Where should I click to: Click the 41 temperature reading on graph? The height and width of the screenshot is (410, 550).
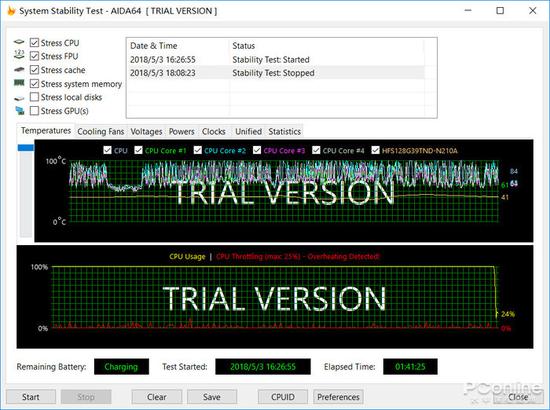coord(505,197)
